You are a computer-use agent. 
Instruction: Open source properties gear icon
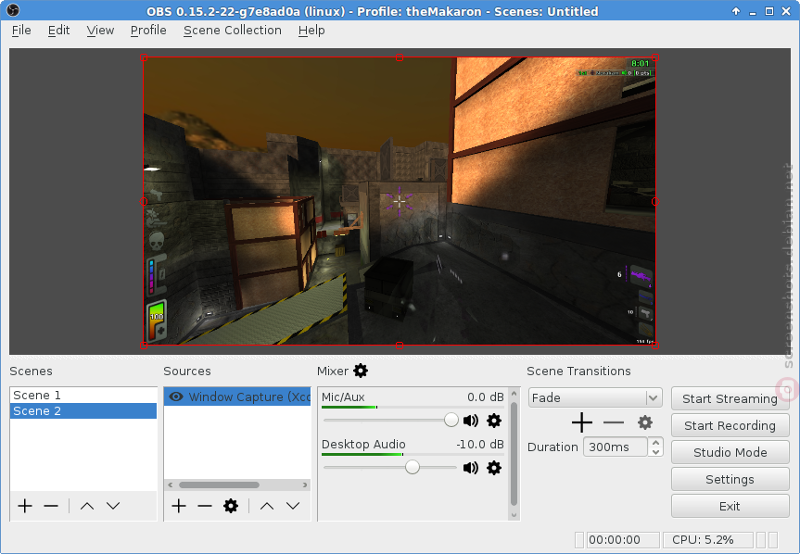[231, 506]
